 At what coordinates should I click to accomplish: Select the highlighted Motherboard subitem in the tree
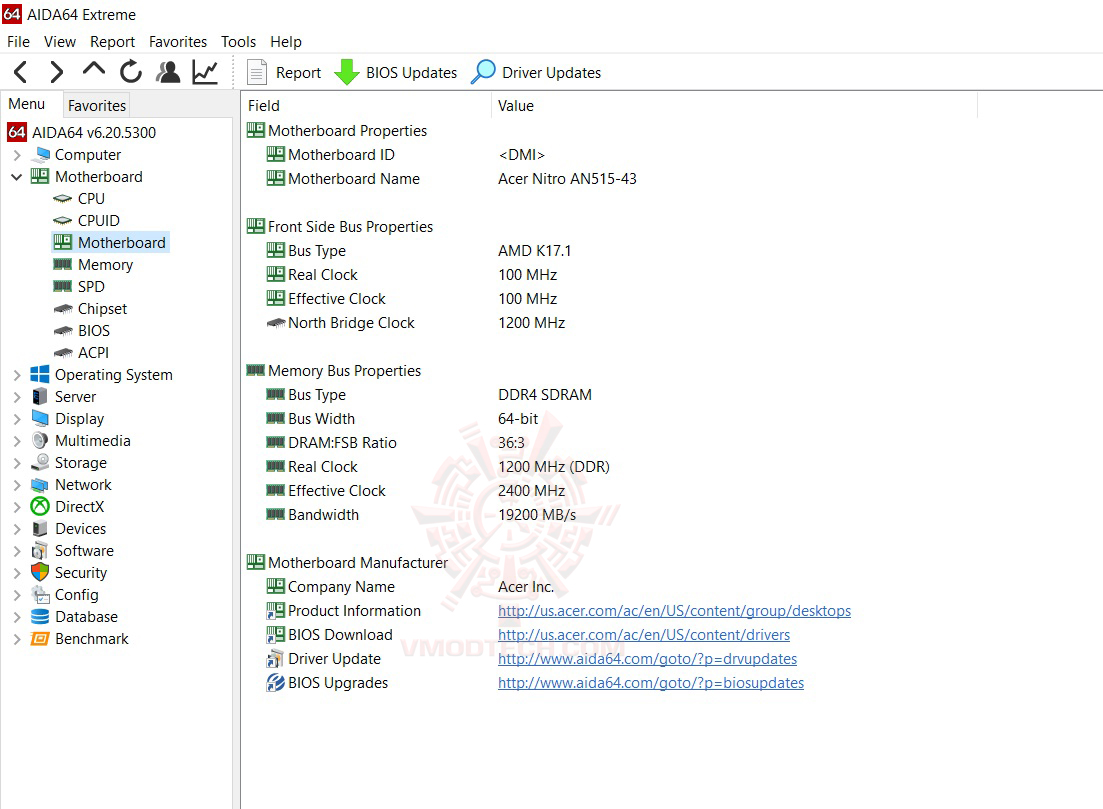click(x=110, y=243)
